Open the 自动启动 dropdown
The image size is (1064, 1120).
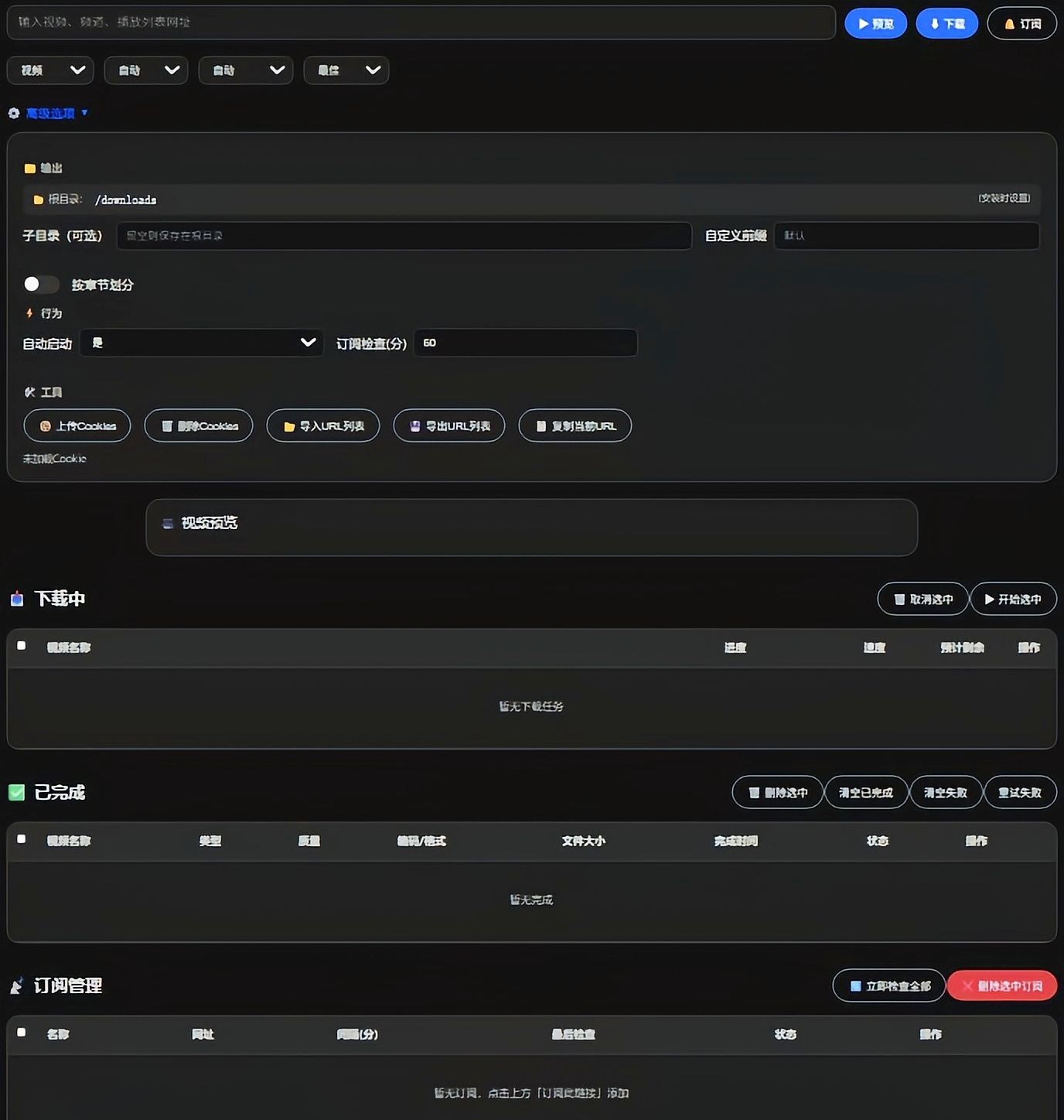(x=203, y=343)
